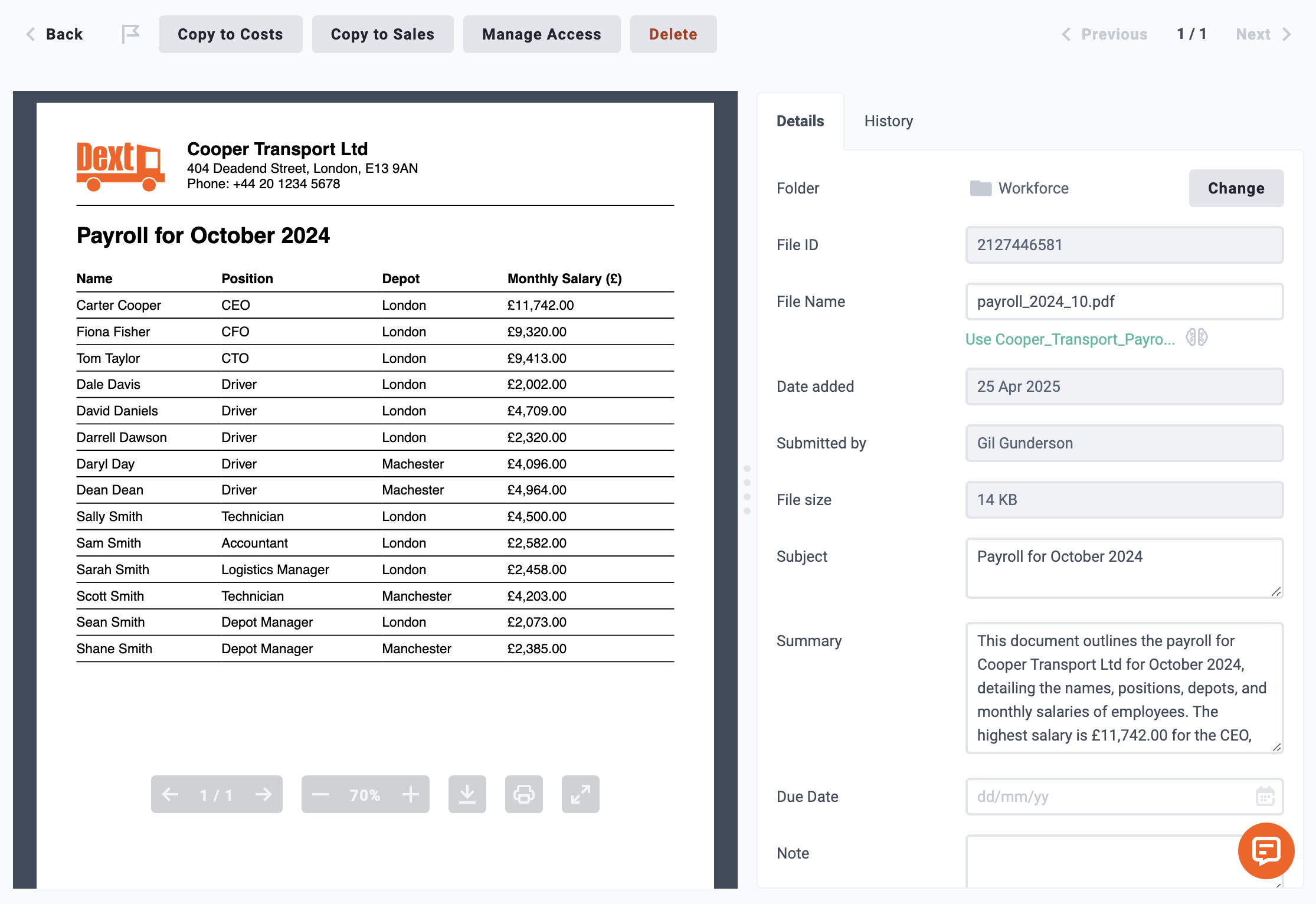
Task: Click '£4,964.00' salary for Dean Dean
Action: pos(537,490)
